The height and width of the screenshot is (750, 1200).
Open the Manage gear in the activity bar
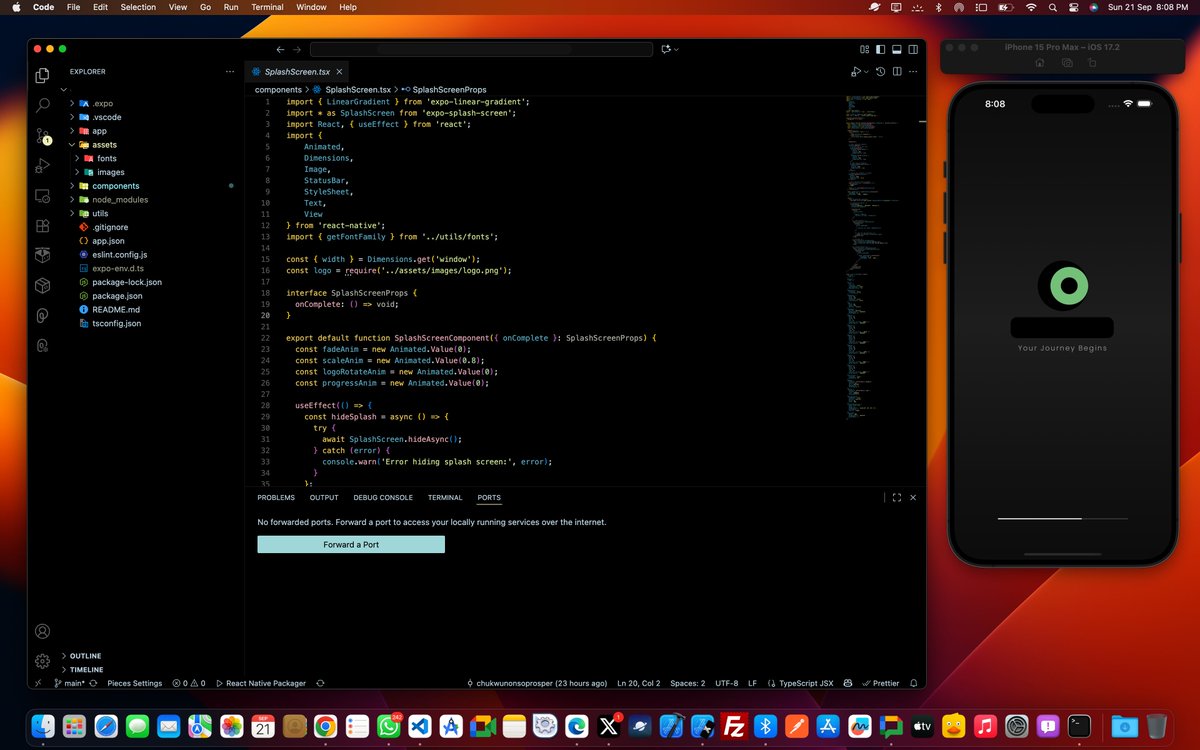(42, 661)
